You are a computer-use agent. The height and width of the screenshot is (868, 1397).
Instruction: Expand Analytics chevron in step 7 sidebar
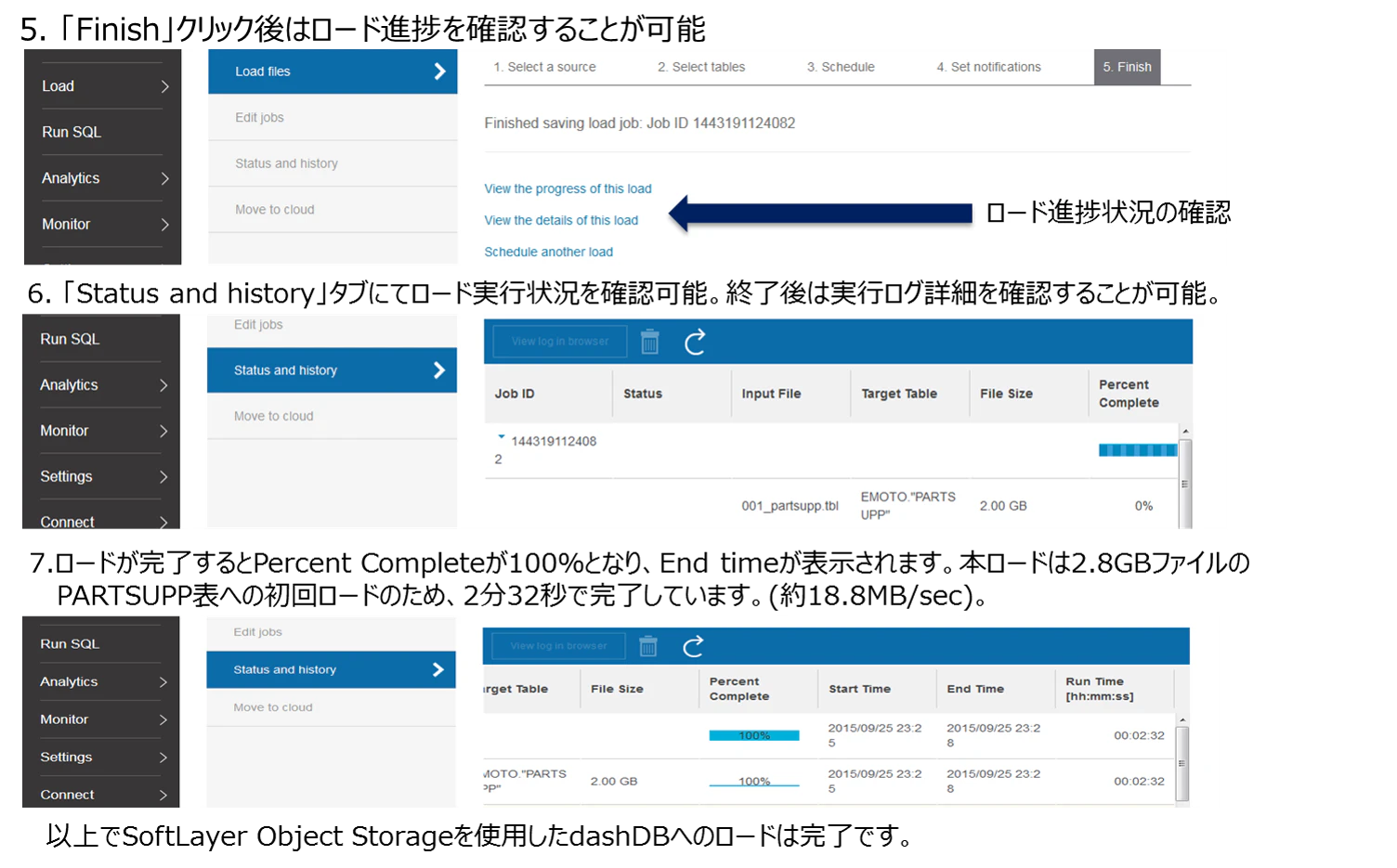click(163, 681)
